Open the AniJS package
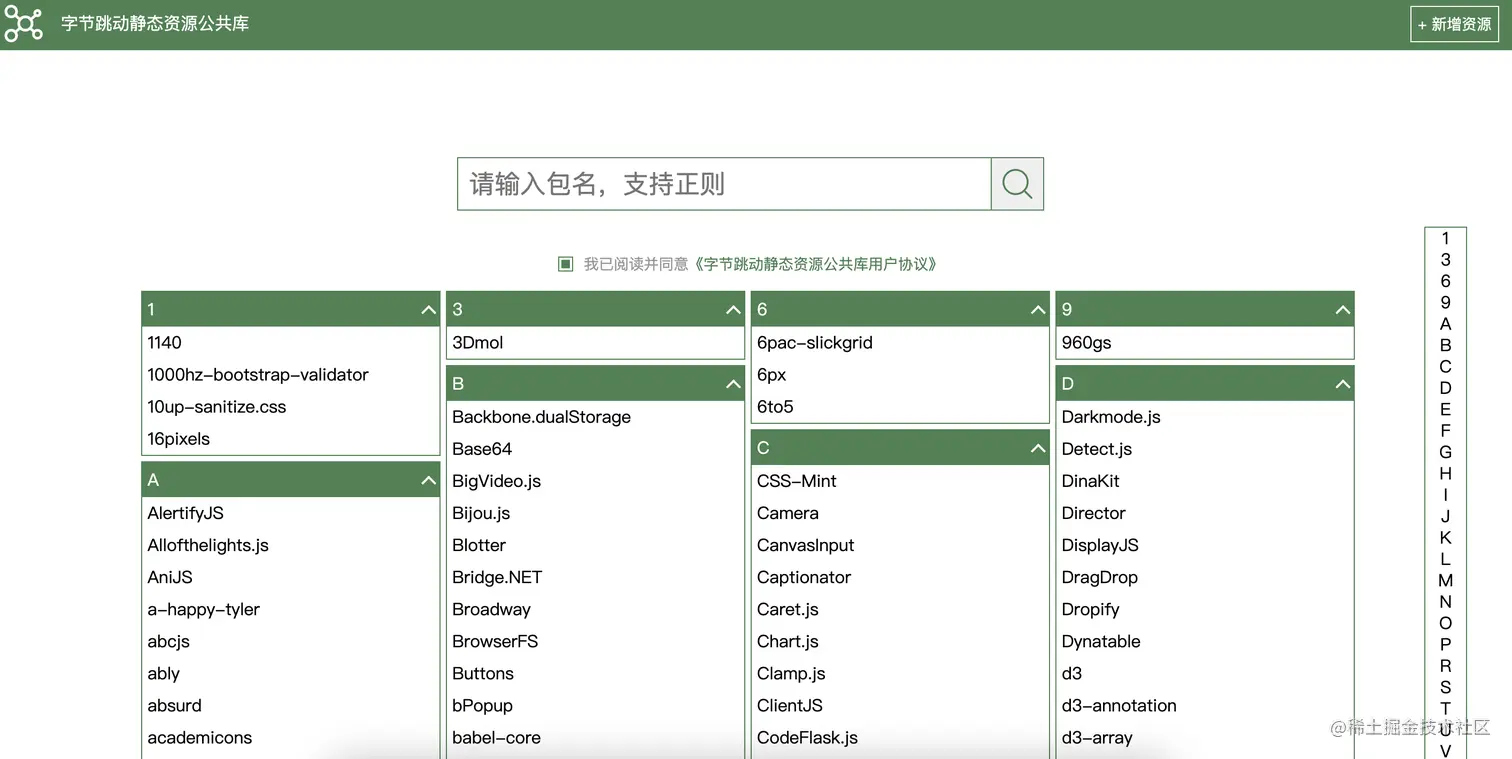Image resolution: width=1512 pixels, height=759 pixels. tap(170, 577)
